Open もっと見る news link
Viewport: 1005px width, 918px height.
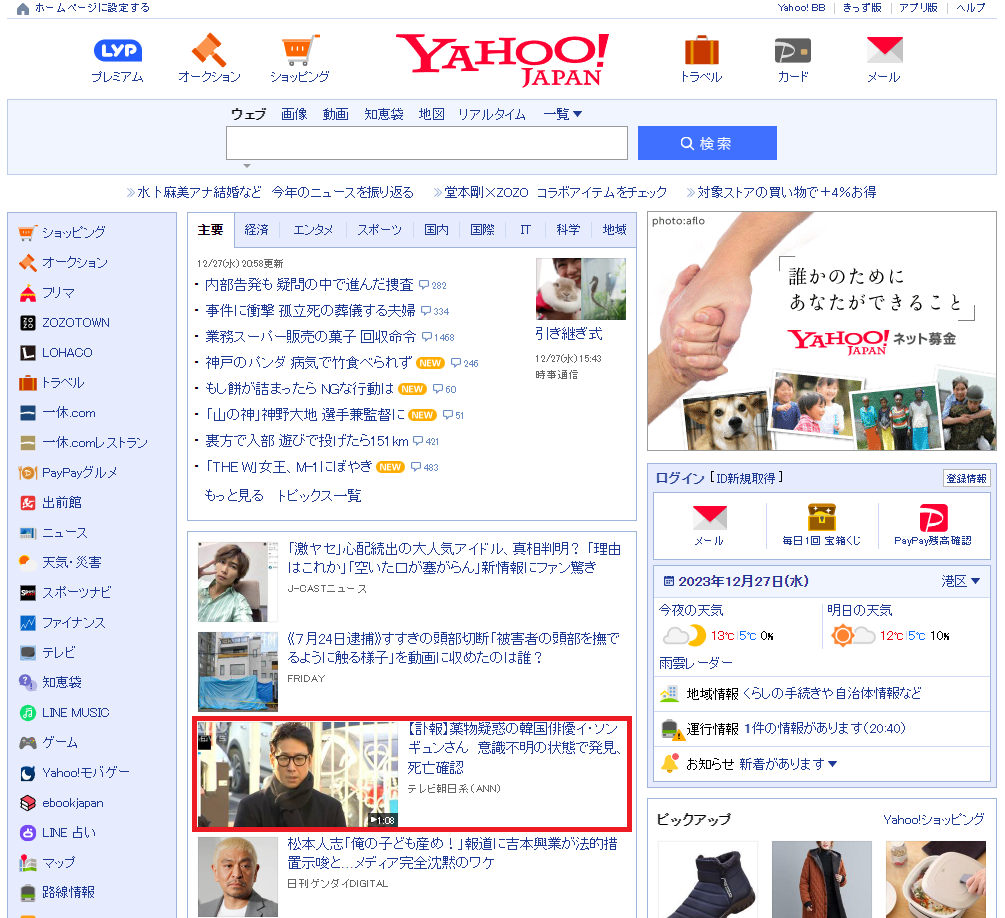point(234,496)
